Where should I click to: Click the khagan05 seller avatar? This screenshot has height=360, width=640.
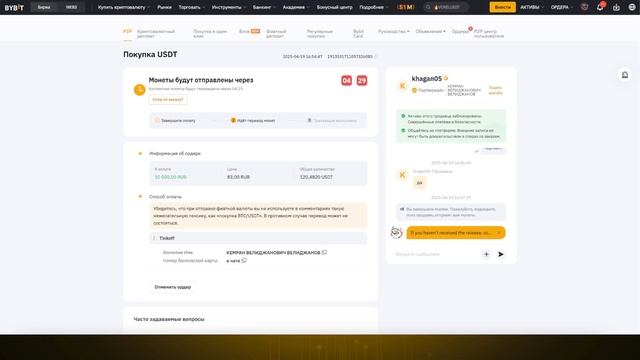pyautogui.click(x=402, y=86)
